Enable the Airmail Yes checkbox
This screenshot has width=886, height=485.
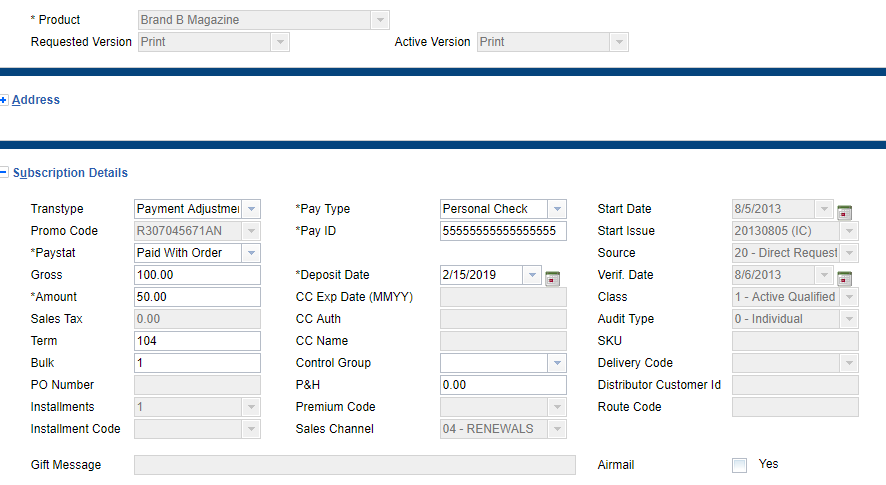pos(739,465)
